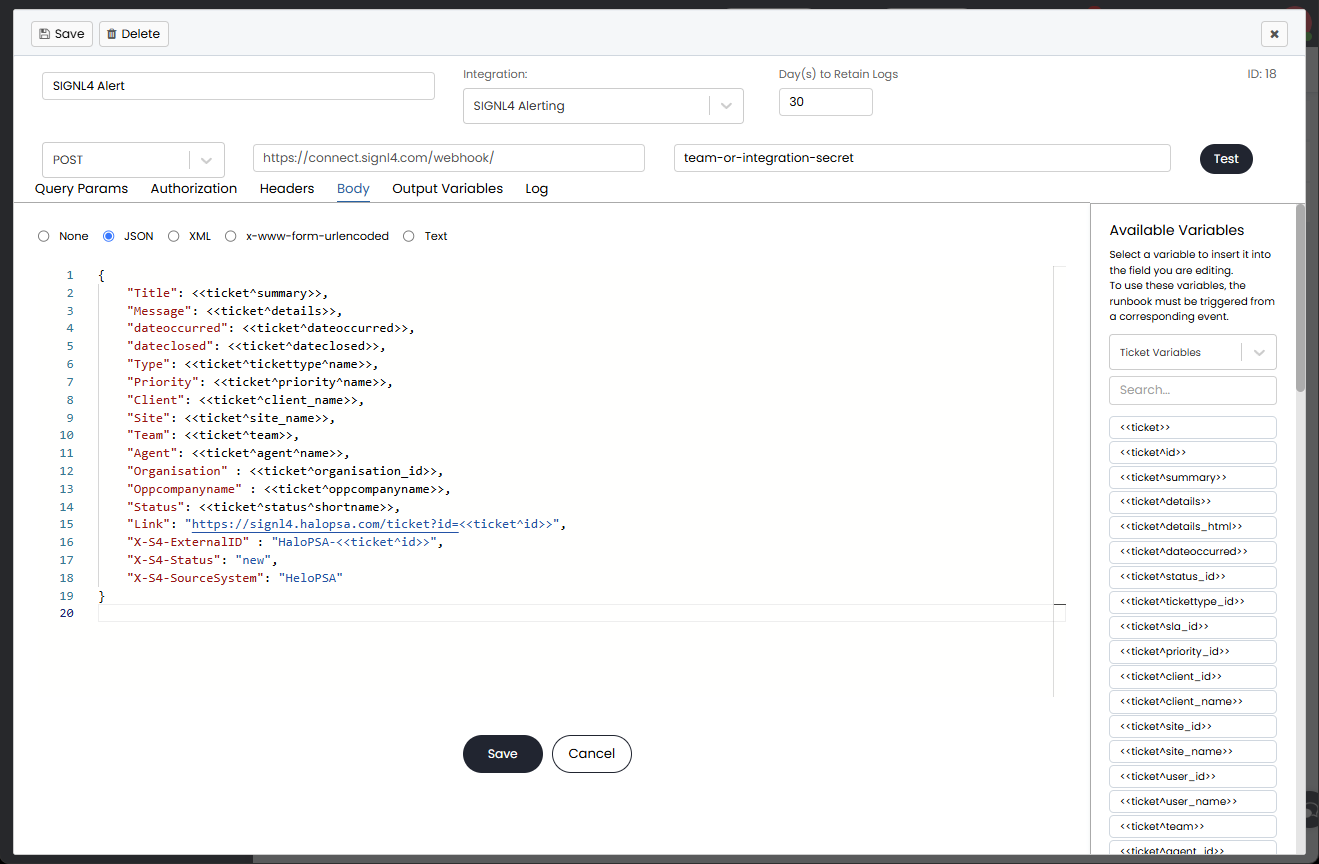Click the "Title" line in JSON editor
Image resolution: width=1319 pixels, height=864 pixels.
pyautogui.click(x=228, y=293)
